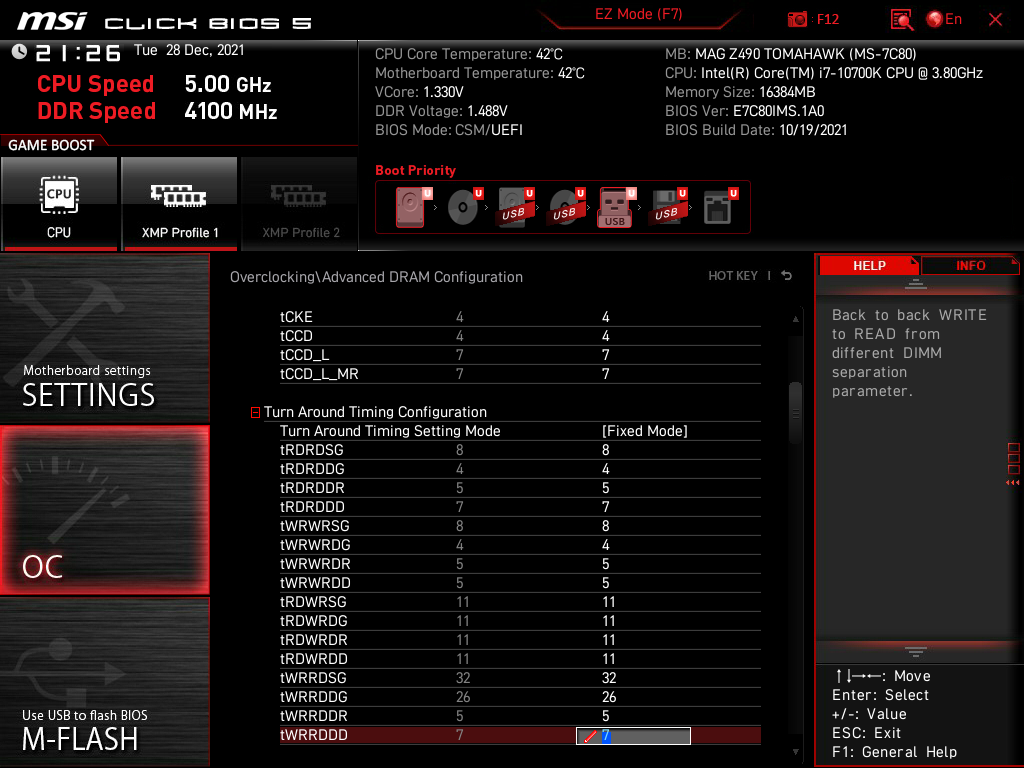This screenshot has height=768, width=1024.
Task: Open the BIOS search magnifier icon
Action: tap(902, 20)
